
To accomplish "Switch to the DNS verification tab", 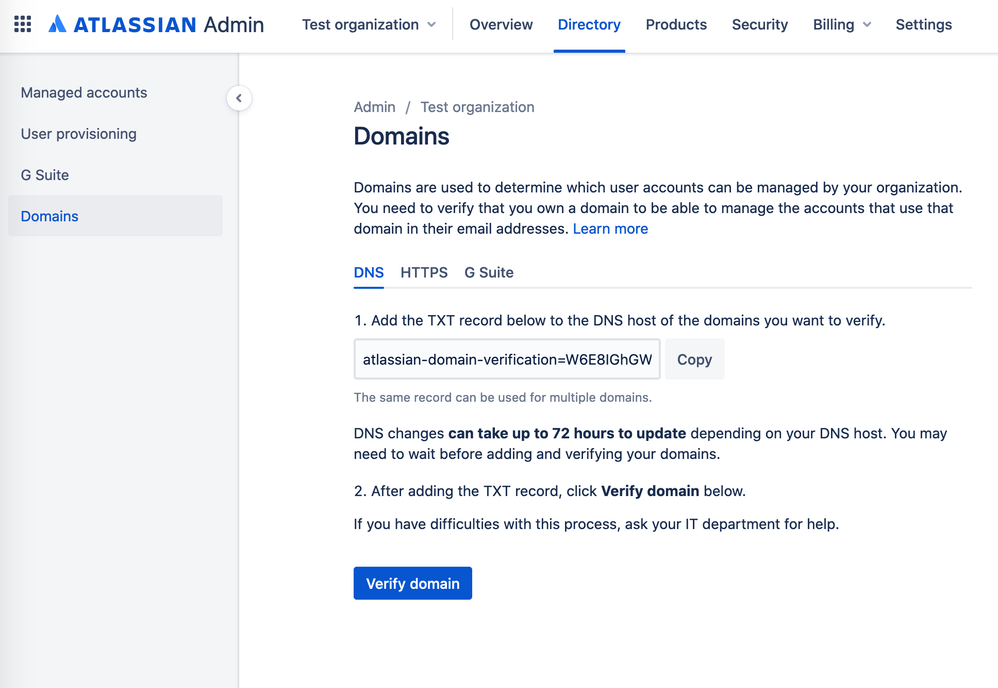I will pyautogui.click(x=369, y=272).
